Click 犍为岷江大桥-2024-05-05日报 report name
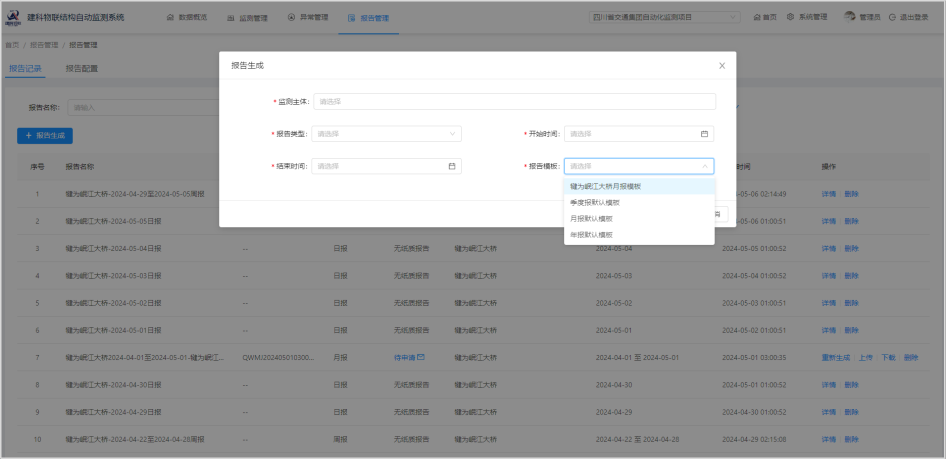Viewport: 946px width, 459px height. pyautogui.click(x=113, y=221)
